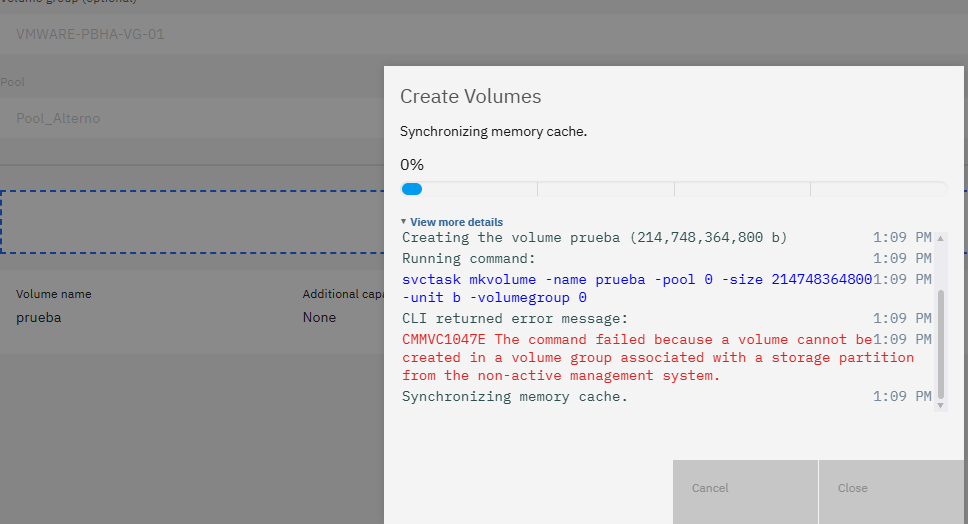Viewport: 968px width, 524px height.
Task: Open the Pool_Alterno pool field
Action: (191, 118)
